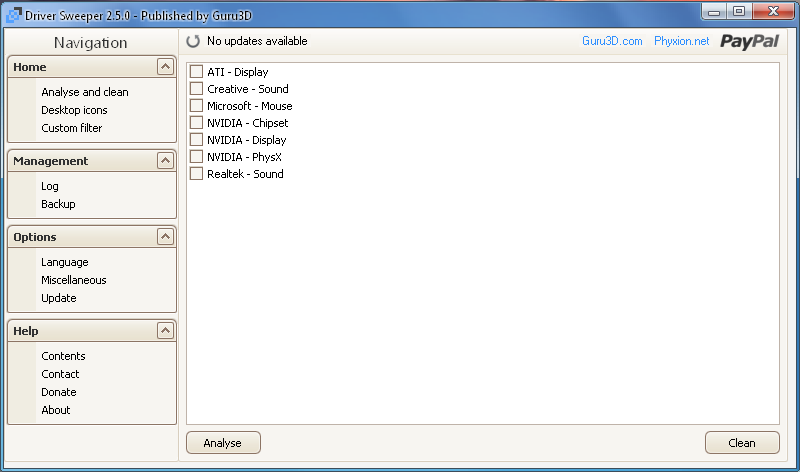
Task: Open Analyse and clean page
Action: pyautogui.click(x=85, y=92)
